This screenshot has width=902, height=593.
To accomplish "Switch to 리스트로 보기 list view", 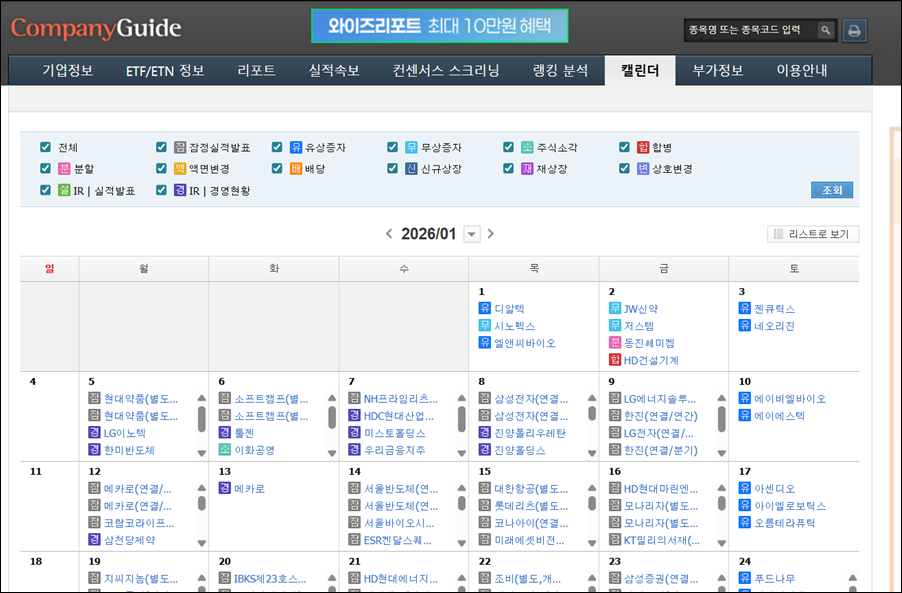I will point(813,234).
